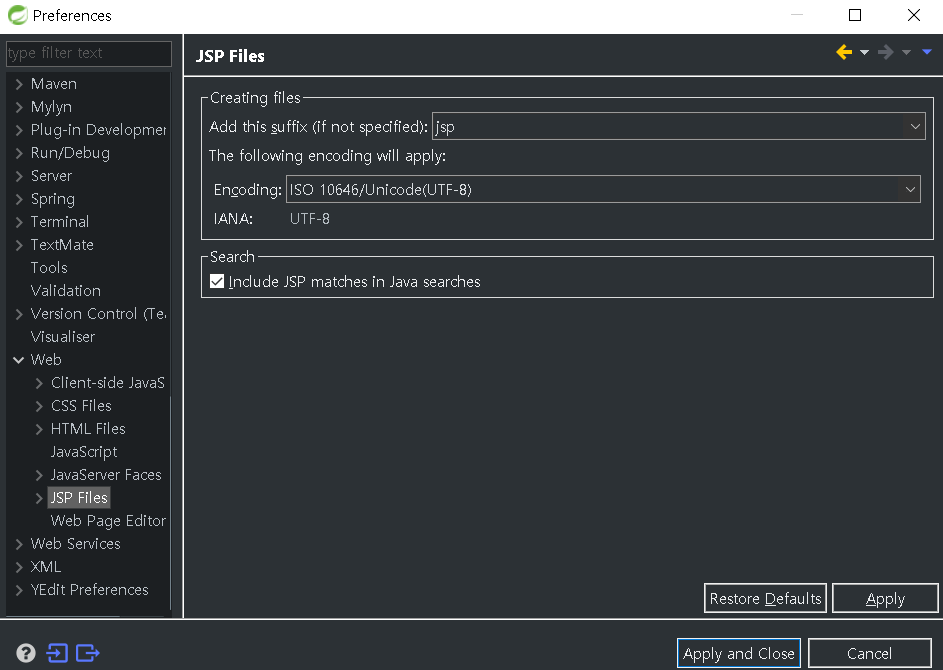Select JavaScript under Web
The width and height of the screenshot is (943, 670).
click(84, 452)
